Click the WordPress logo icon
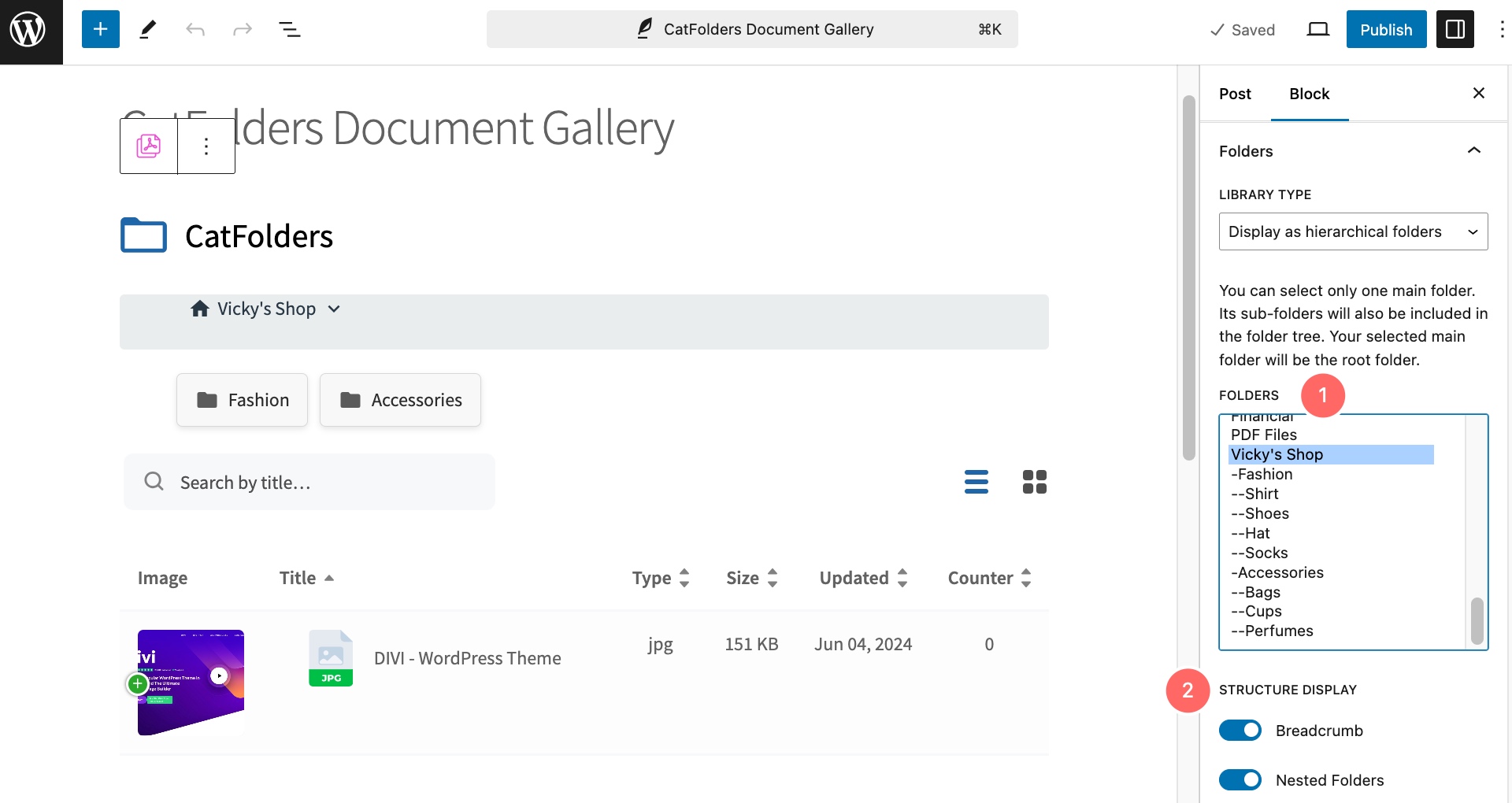 tap(28, 30)
